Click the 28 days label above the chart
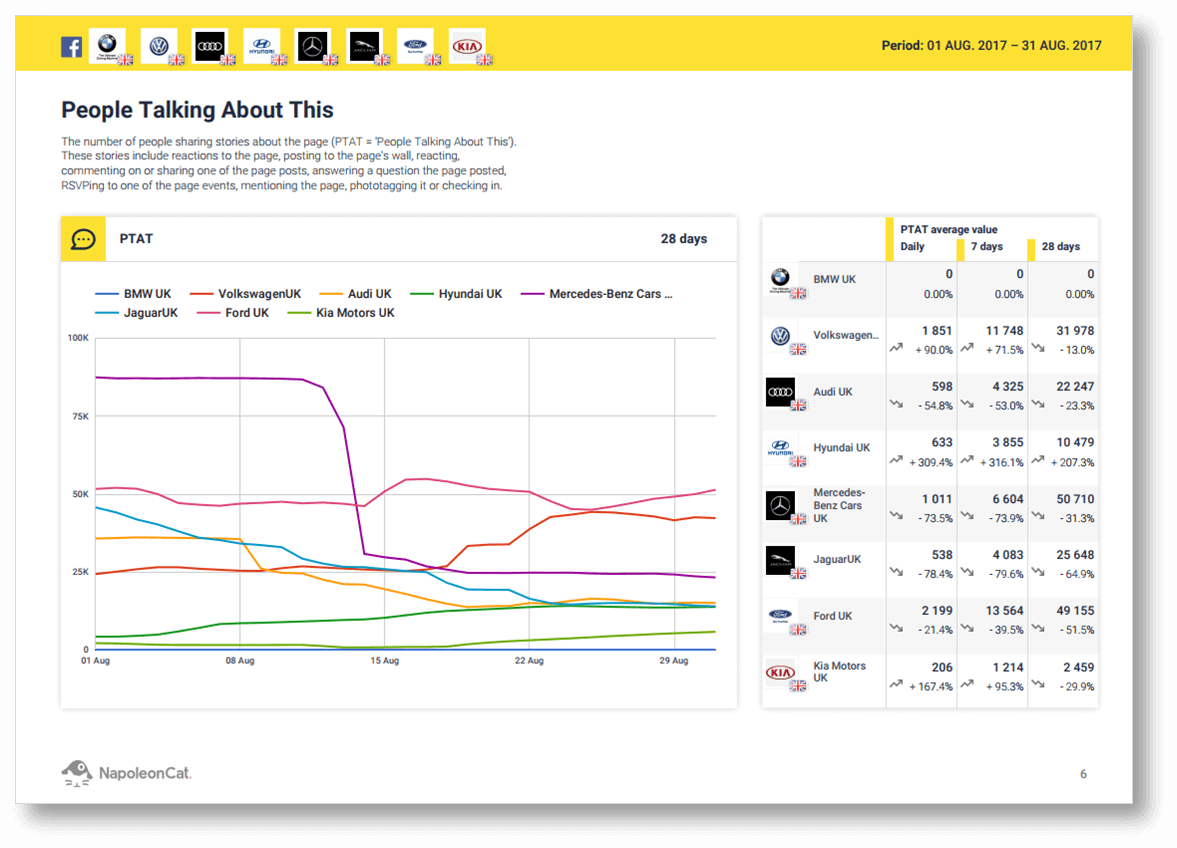This screenshot has width=1177, height=848. coord(686,238)
